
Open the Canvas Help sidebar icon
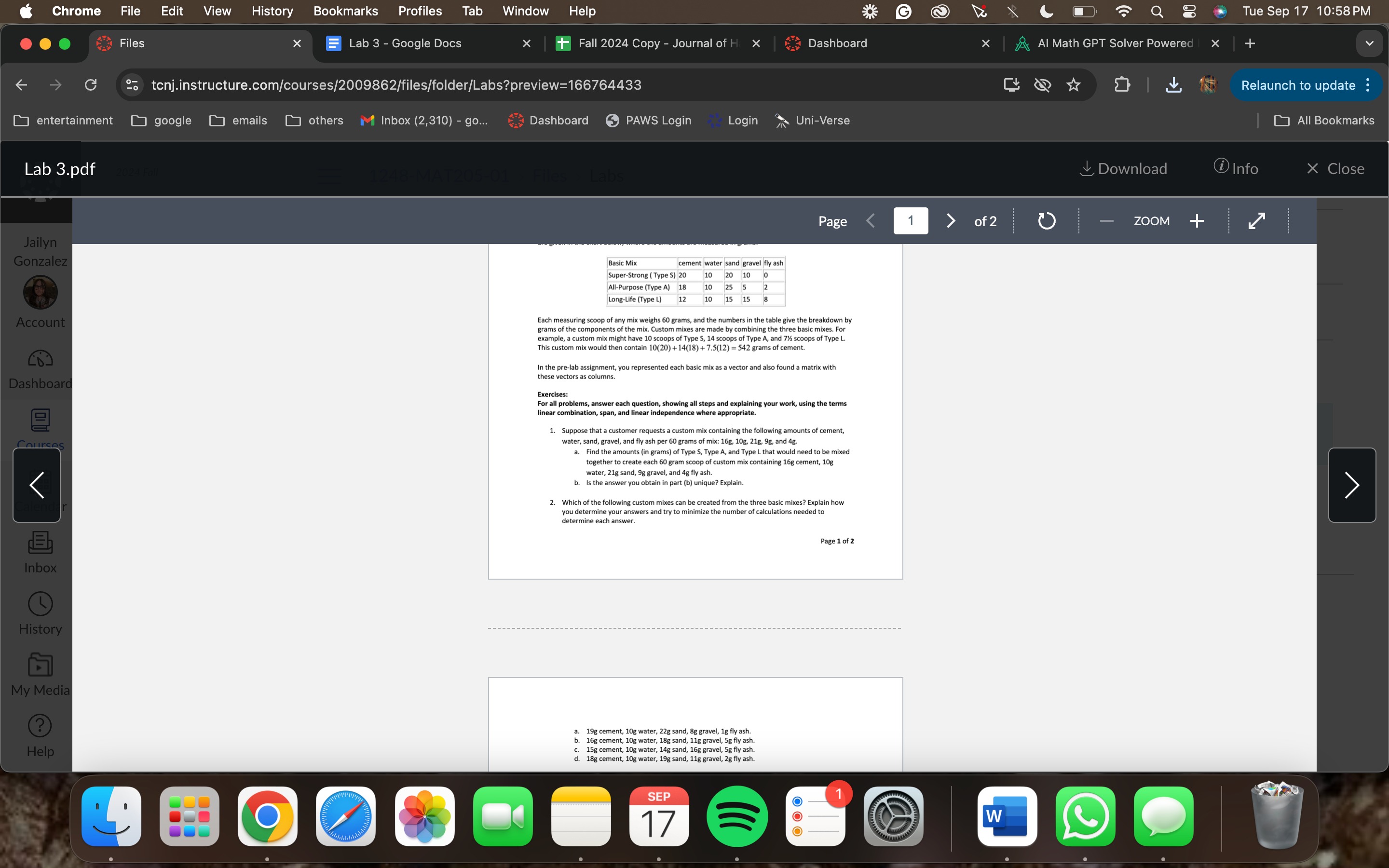[x=40, y=736]
